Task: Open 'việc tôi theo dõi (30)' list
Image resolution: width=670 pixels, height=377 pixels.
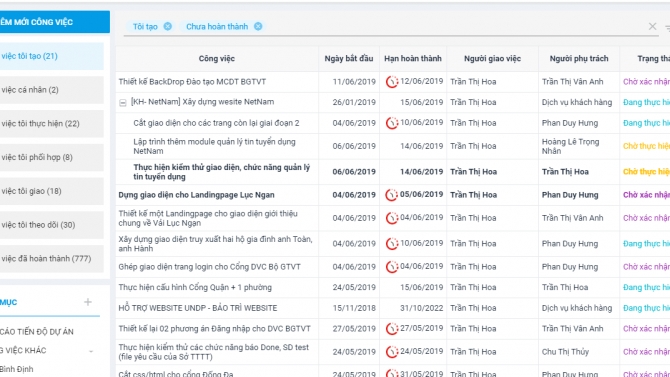Action: tap(52, 225)
